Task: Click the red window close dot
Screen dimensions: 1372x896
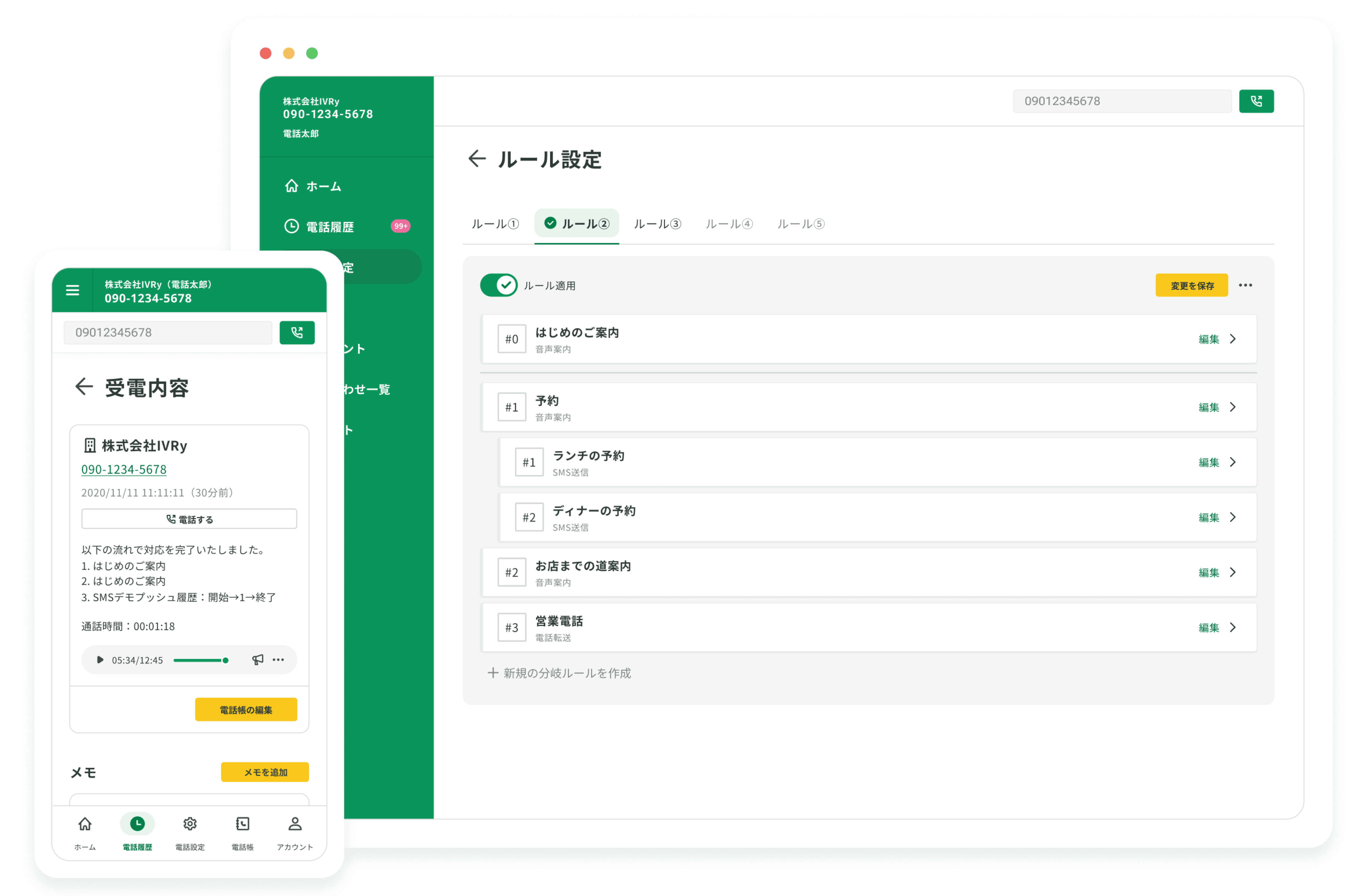Action: [266, 54]
